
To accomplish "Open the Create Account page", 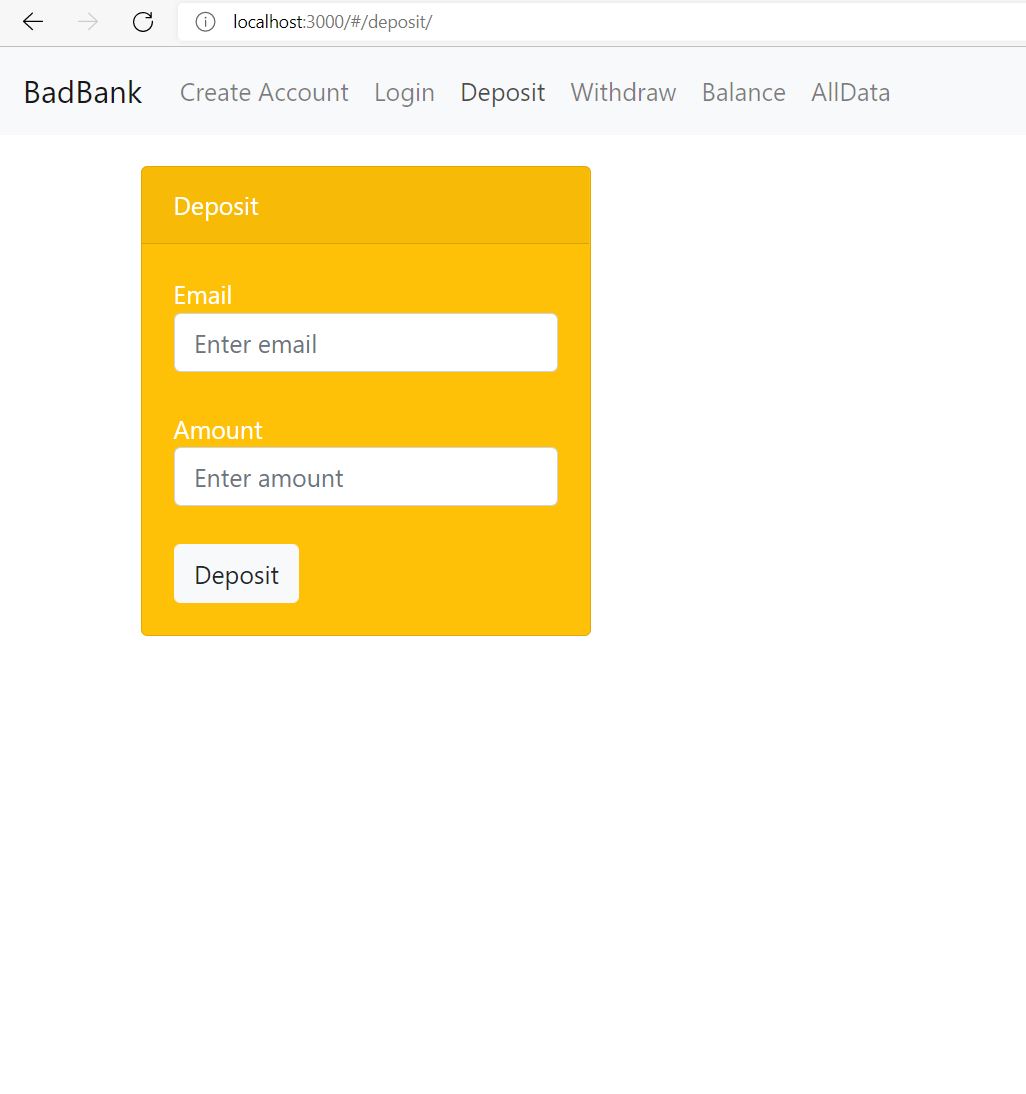I will coord(263,92).
